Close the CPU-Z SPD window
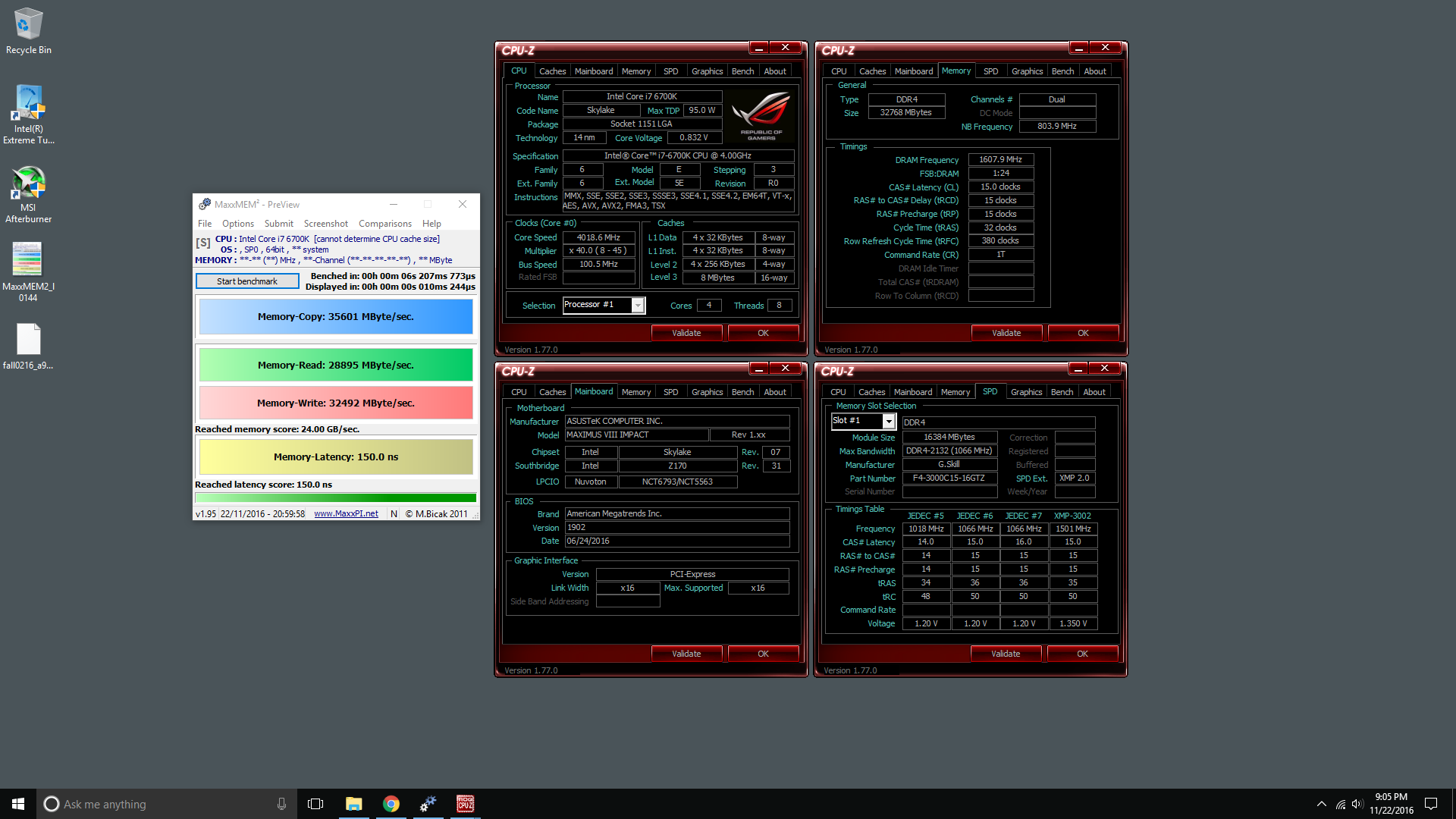Screen dimensions: 1456x819 pos(1104,368)
